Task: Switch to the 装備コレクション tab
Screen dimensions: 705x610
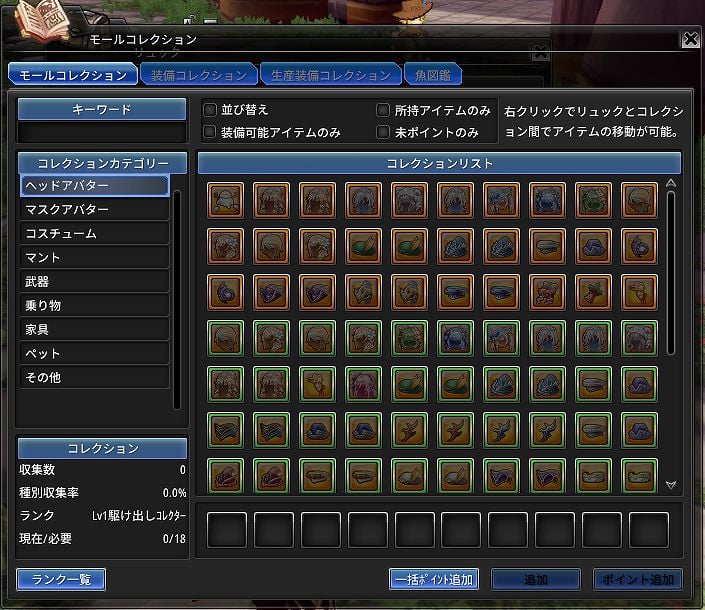Action: tap(198, 75)
